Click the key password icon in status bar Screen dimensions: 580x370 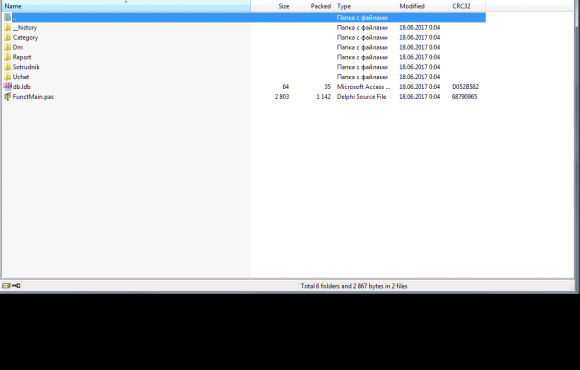point(16,286)
